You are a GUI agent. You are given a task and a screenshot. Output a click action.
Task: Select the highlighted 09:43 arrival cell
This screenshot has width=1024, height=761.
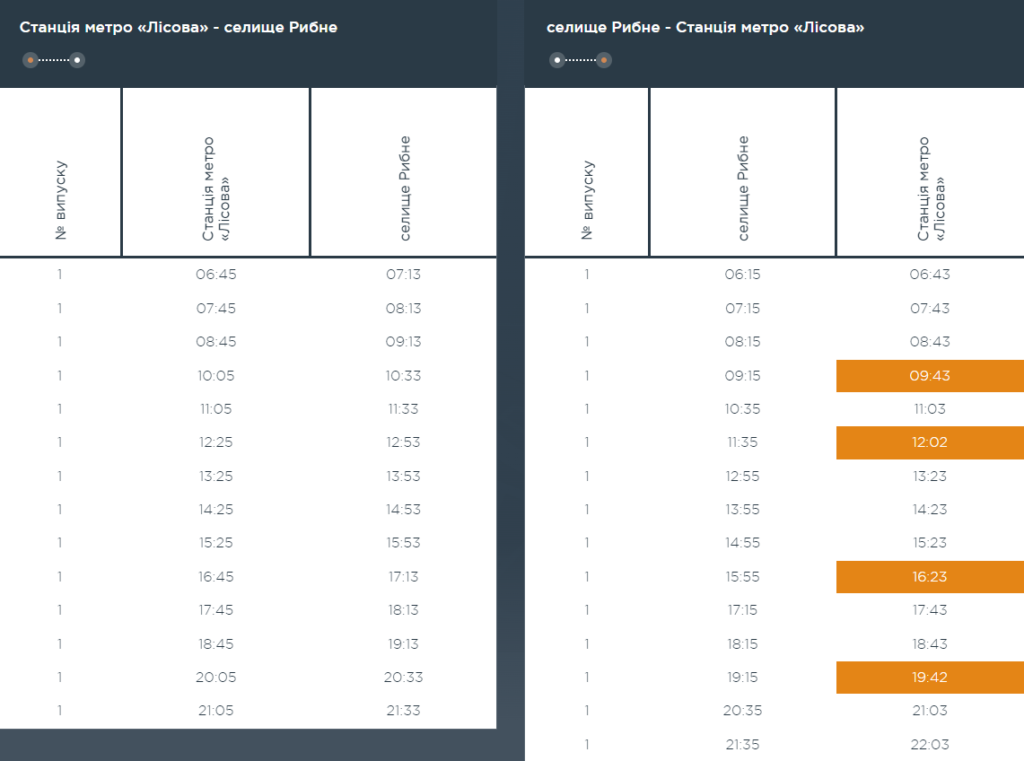click(x=929, y=376)
